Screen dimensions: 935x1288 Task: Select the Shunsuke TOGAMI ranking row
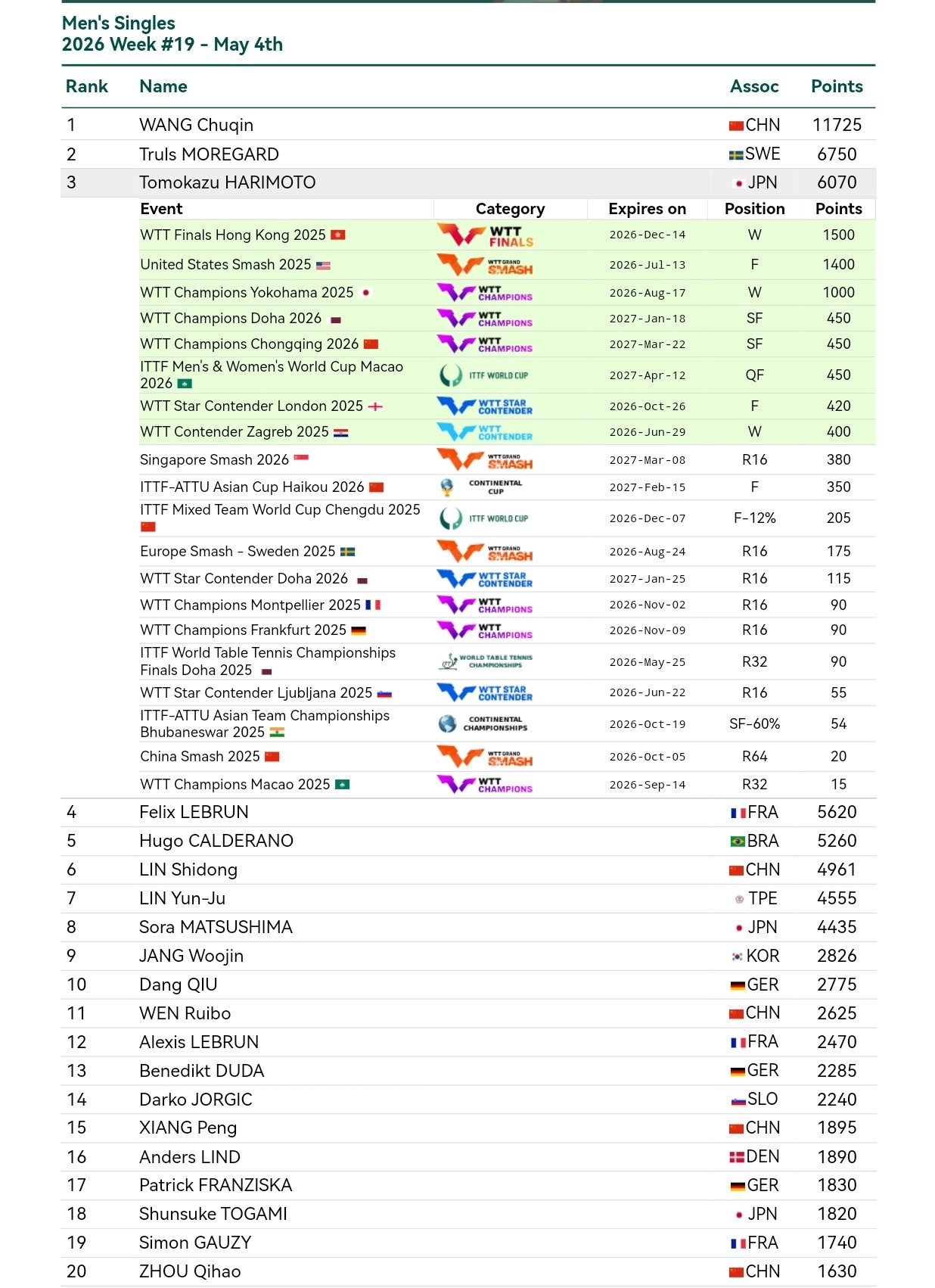tap(468, 1215)
